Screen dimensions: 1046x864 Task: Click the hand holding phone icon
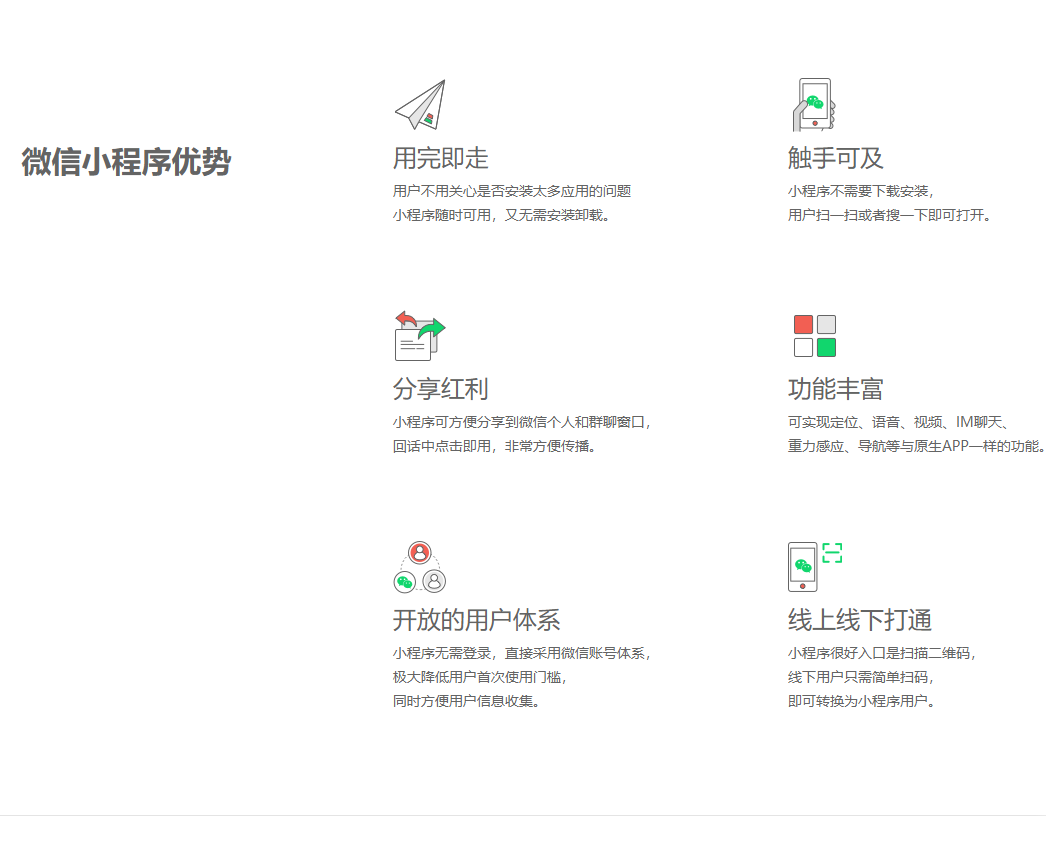pyautogui.click(x=814, y=105)
